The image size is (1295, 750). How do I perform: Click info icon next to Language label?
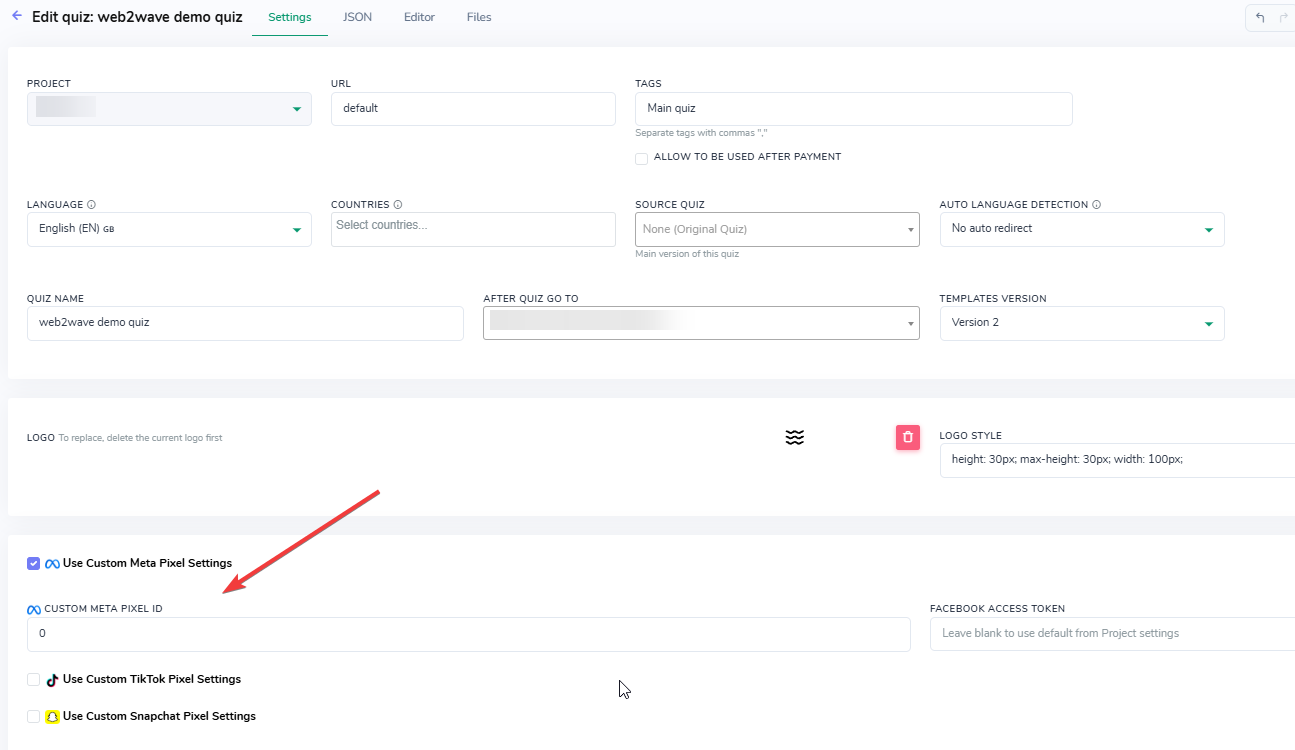[x=92, y=204]
